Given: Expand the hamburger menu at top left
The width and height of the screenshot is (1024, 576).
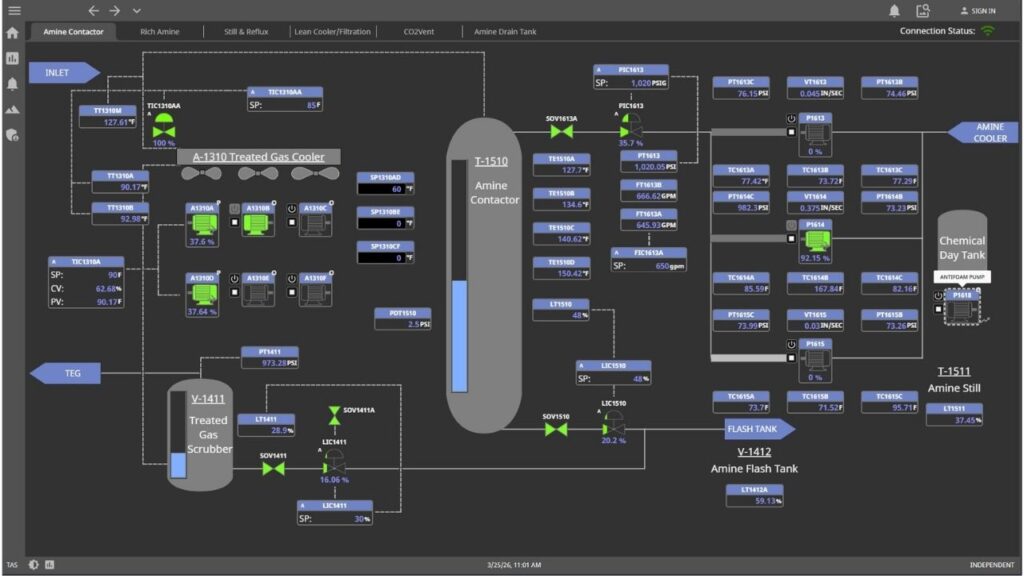Looking at the screenshot, I should pyautogui.click(x=13, y=9).
